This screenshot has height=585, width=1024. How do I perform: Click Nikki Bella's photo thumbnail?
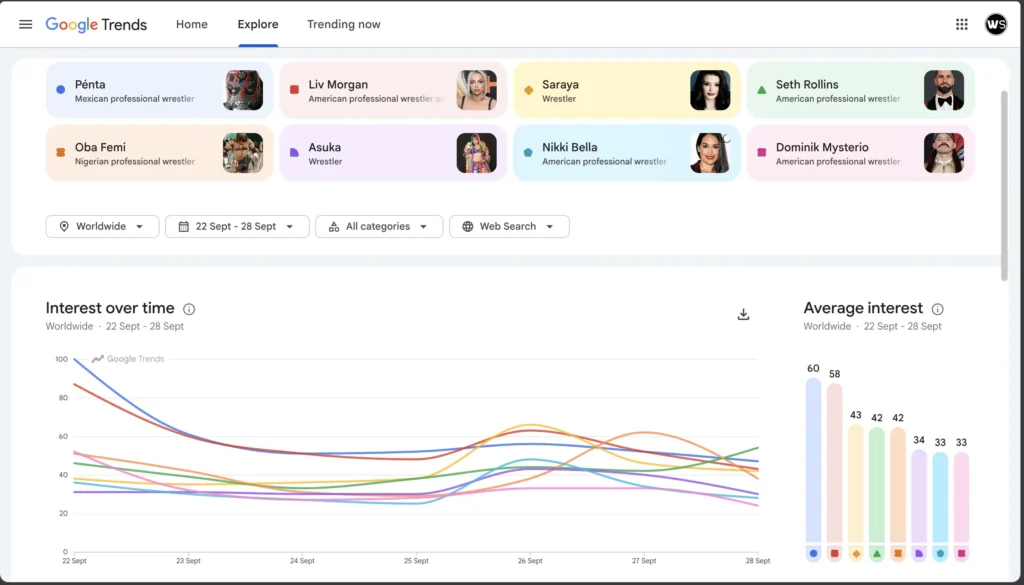click(711, 153)
